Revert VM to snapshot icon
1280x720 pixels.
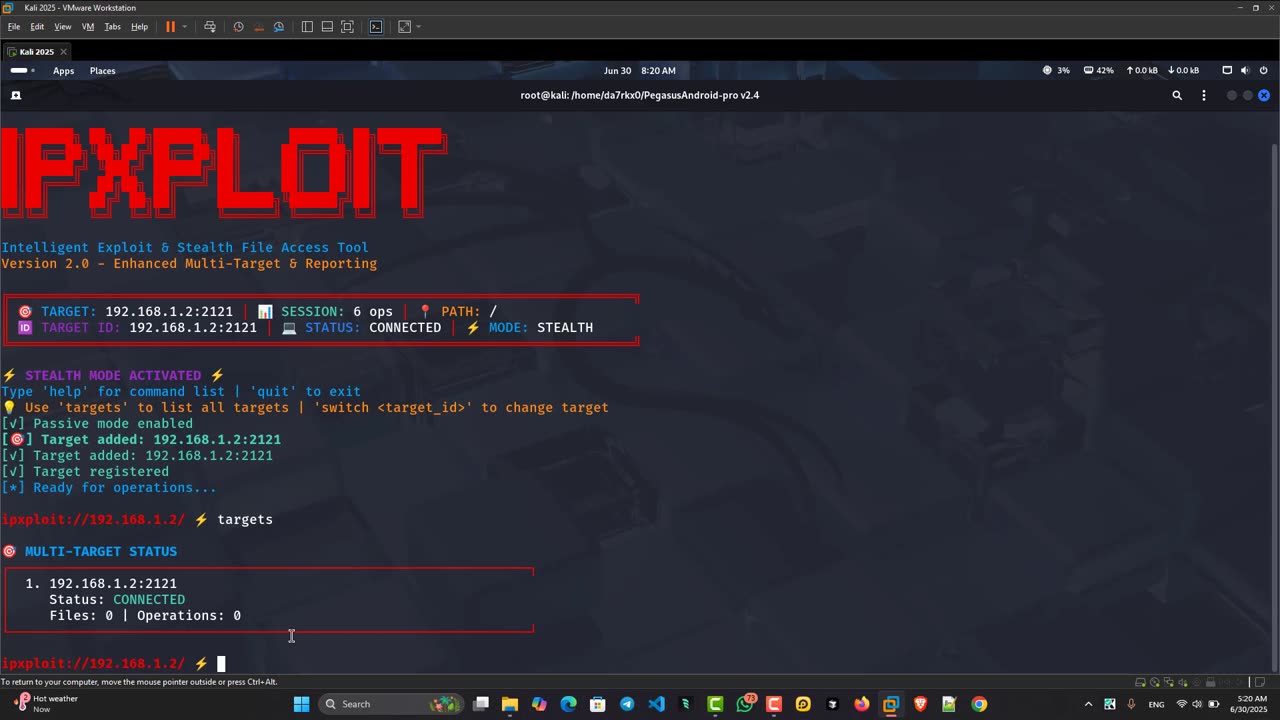259,27
